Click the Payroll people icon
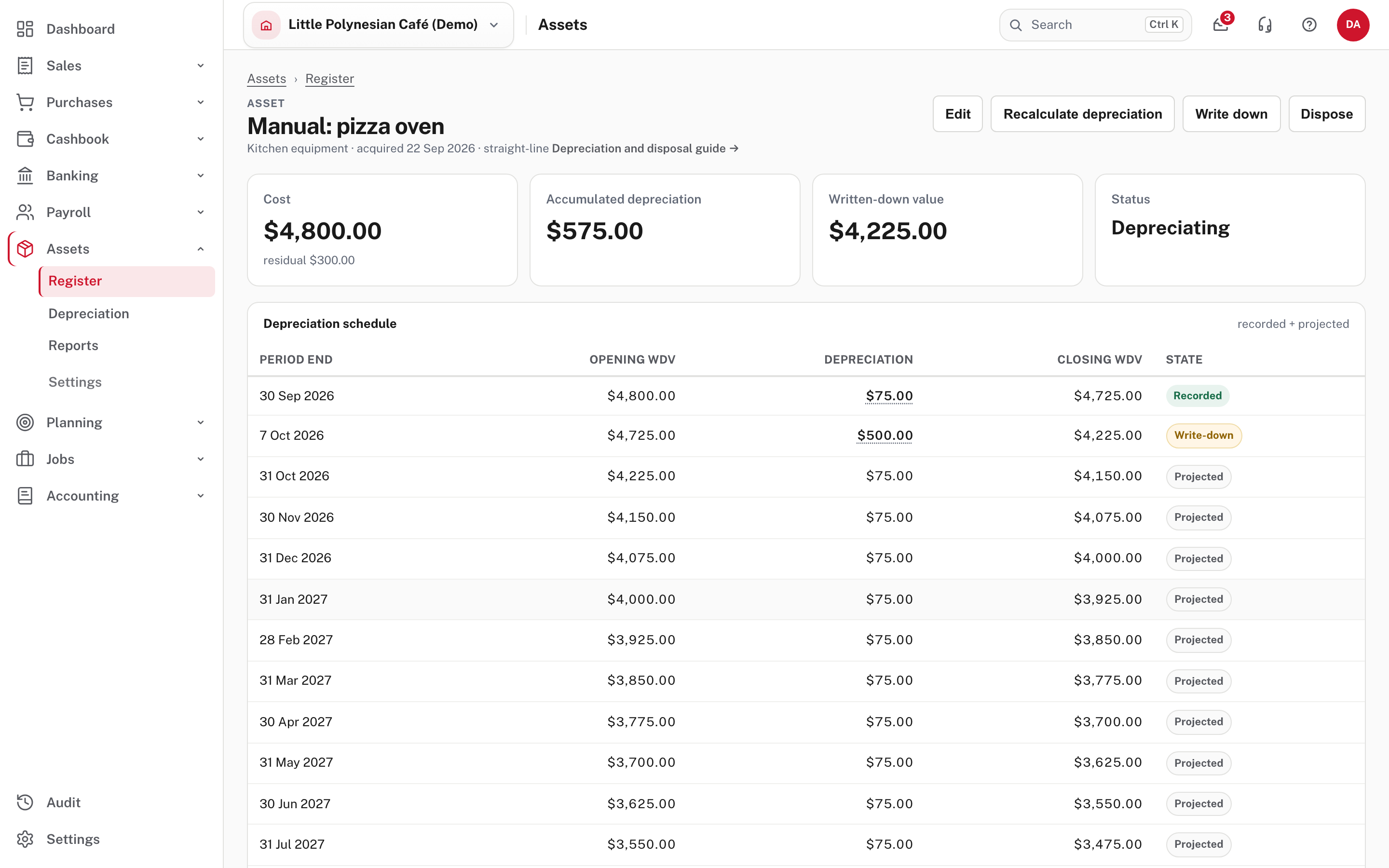 [x=25, y=212]
